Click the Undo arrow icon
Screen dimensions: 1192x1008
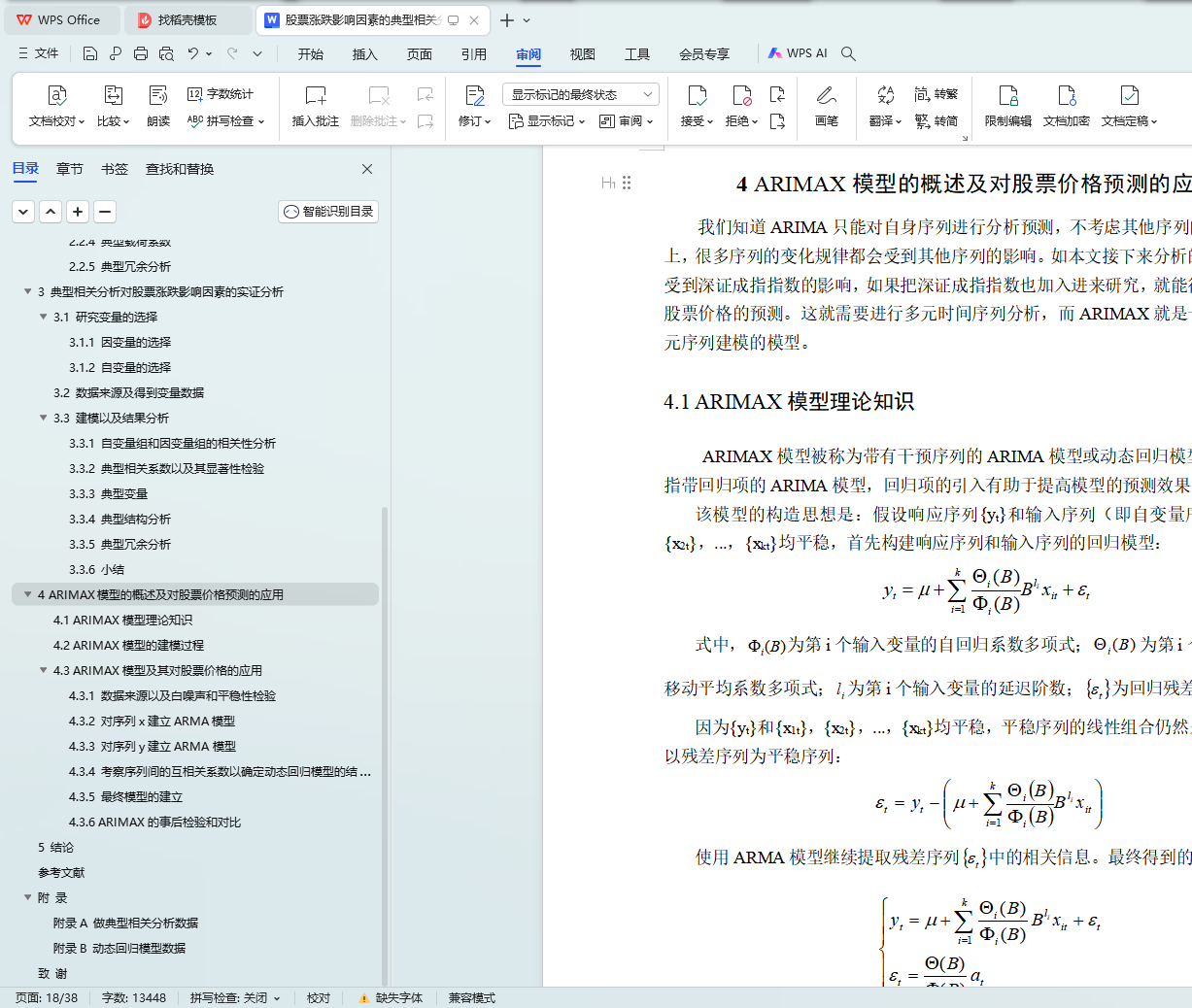[x=193, y=53]
